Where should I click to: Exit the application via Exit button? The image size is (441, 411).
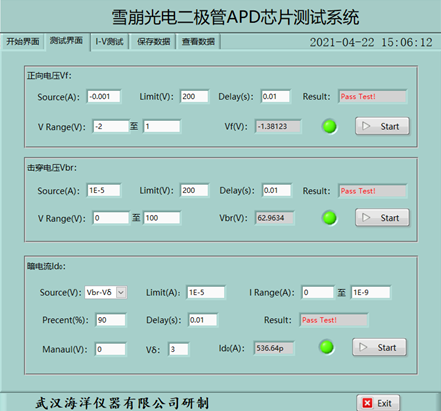click(x=378, y=403)
